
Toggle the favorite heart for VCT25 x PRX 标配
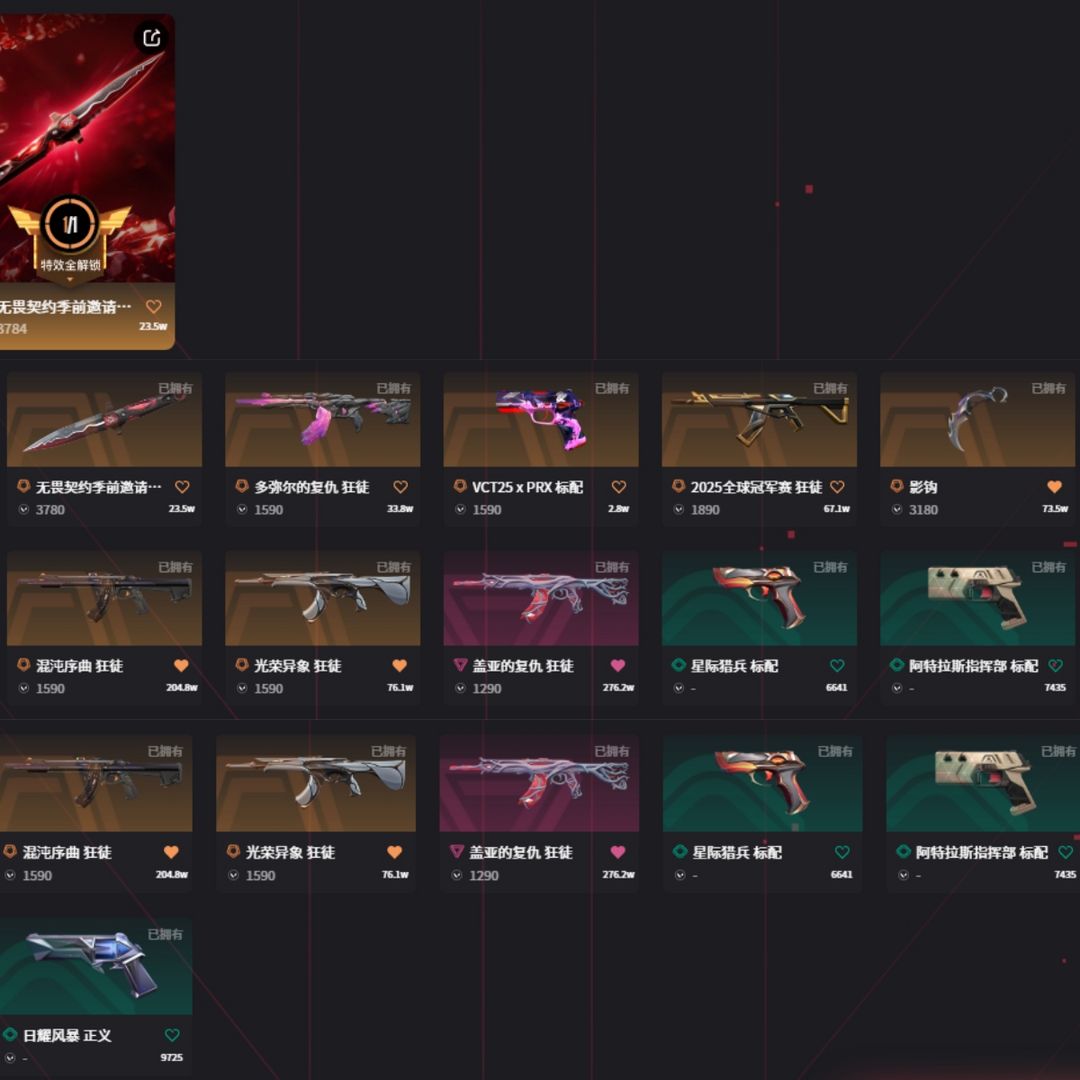(619, 487)
